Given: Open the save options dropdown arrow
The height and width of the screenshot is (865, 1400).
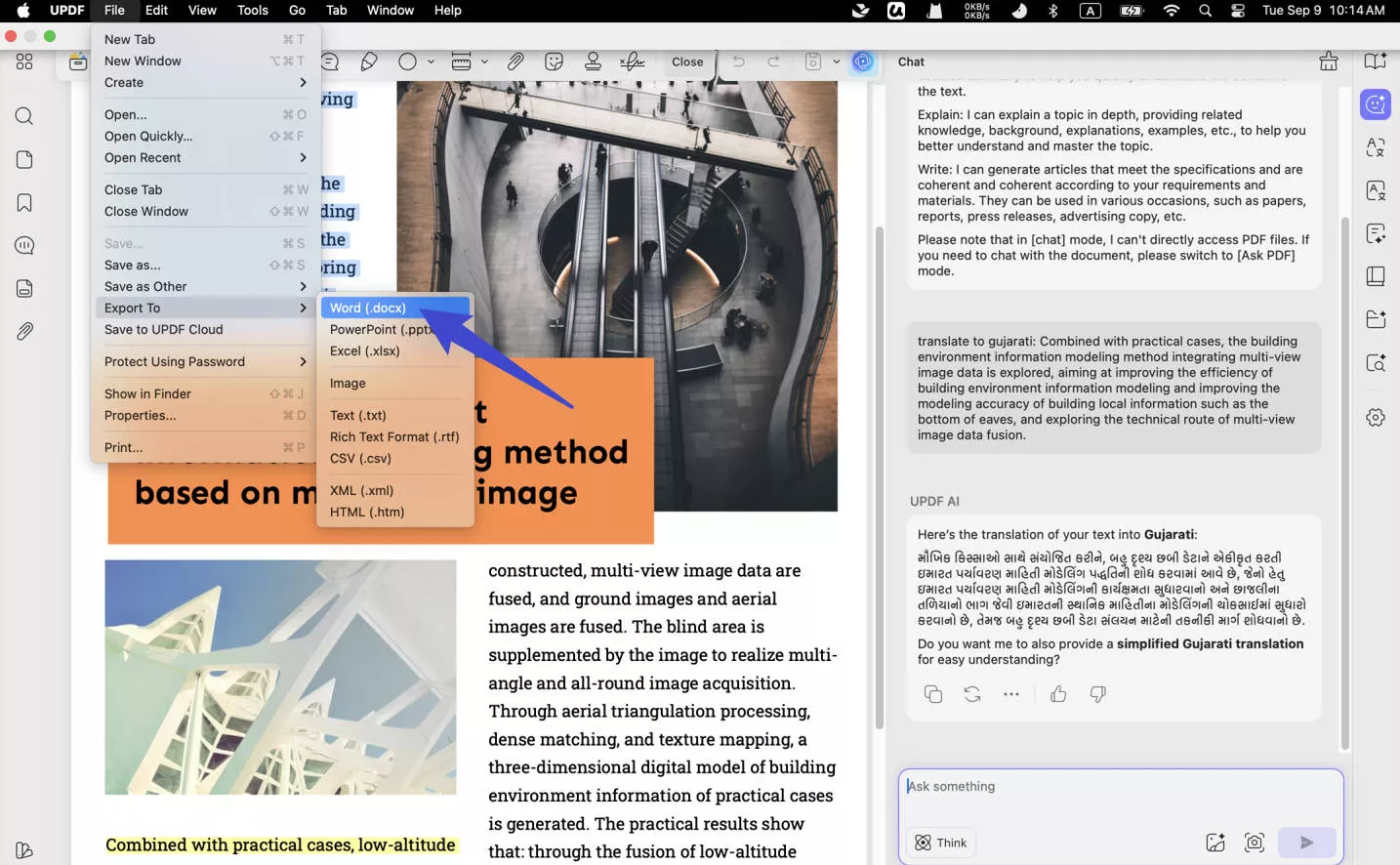Looking at the screenshot, I should pos(837,61).
